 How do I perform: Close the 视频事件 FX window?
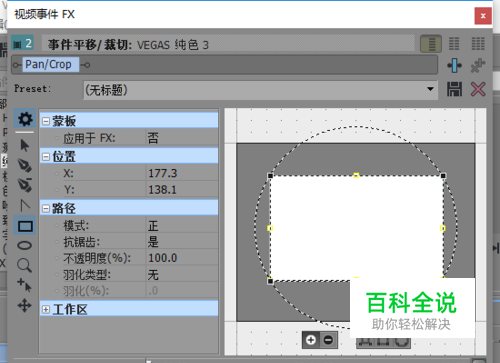point(483,16)
